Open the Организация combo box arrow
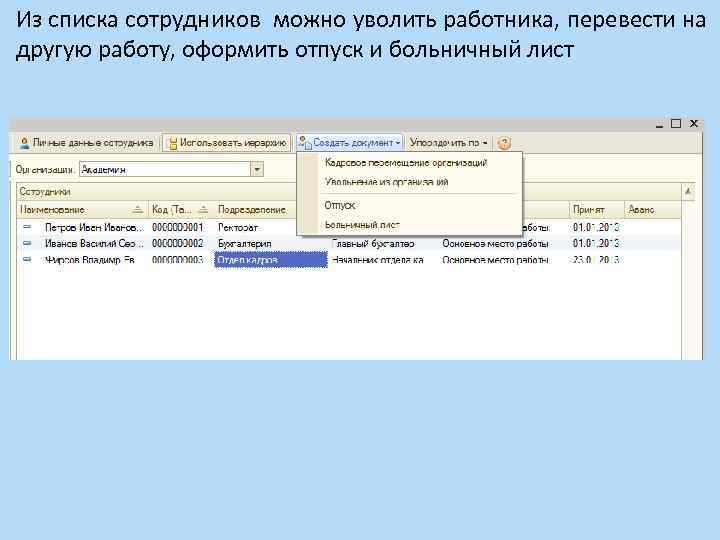This screenshot has height=540, width=720. (x=257, y=169)
